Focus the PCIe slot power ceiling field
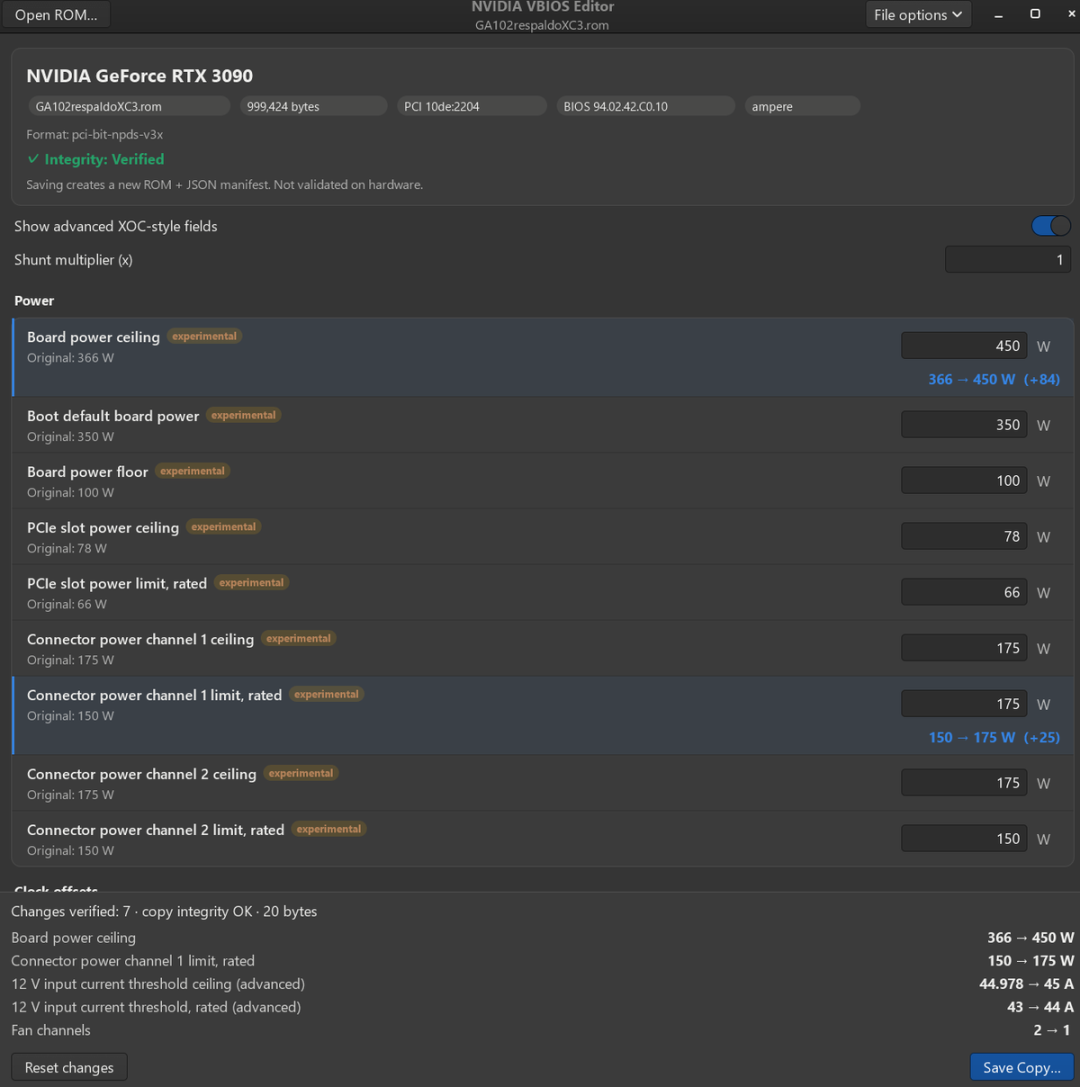Viewport: 1080px width, 1087px height. click(x=964, y=537)
